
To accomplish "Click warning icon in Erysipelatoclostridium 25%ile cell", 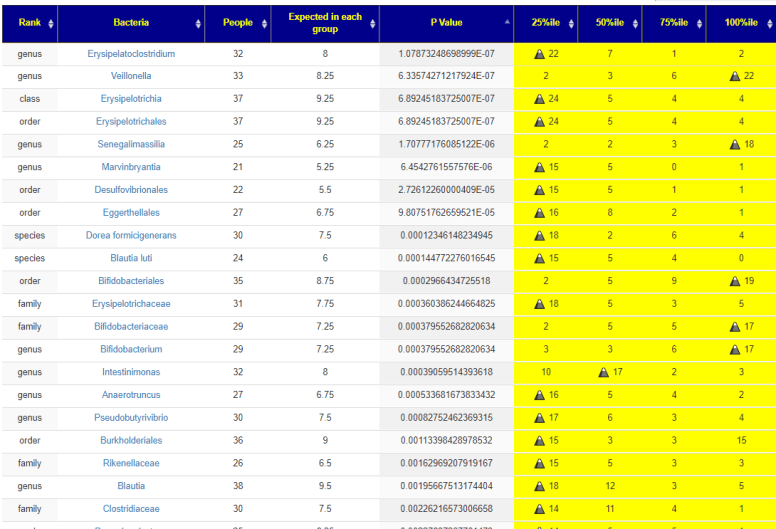I will (540, 53).
